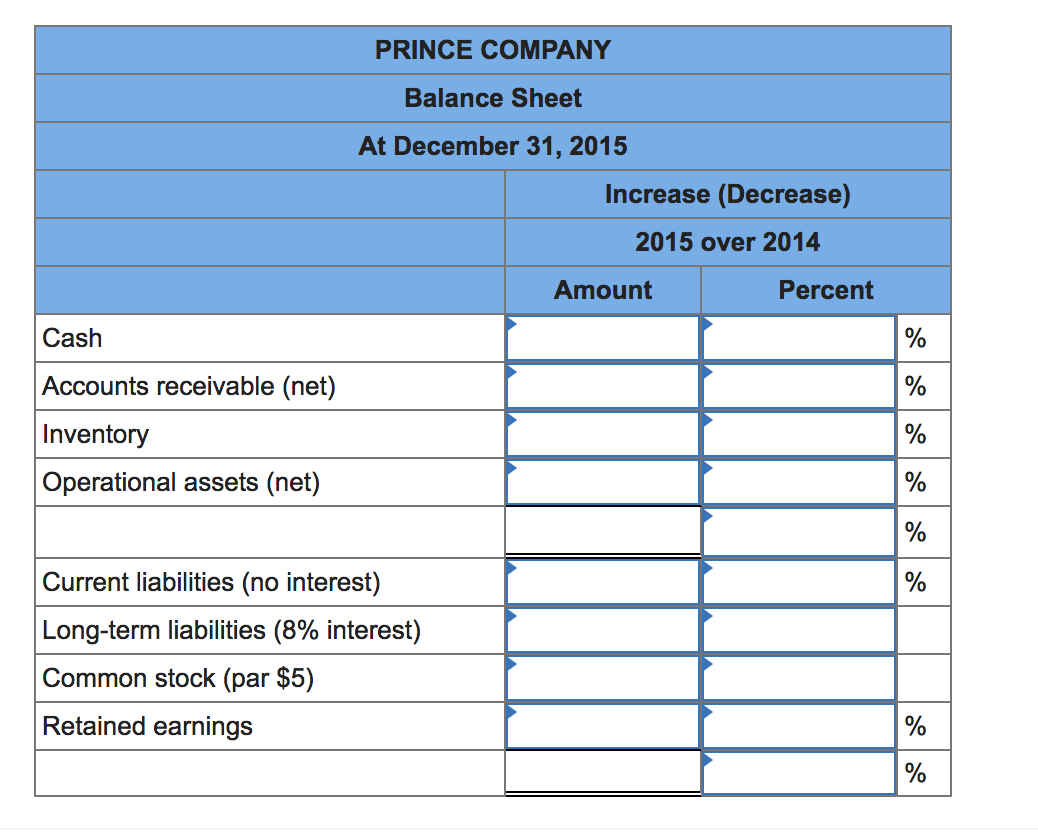Click the Amount field for Cash

[603, 338]
